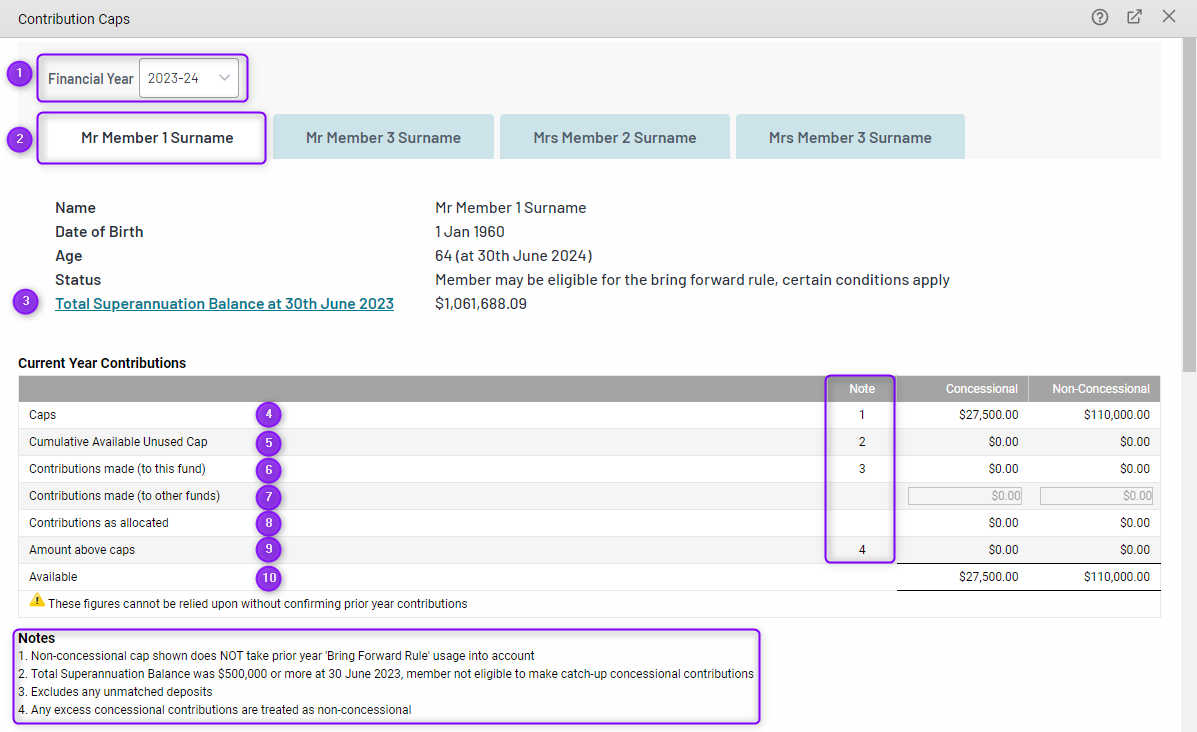This screenshot has width=1197, height=732.
Task: Click annotation marker 10 beside Available
Action: [x=267, y=578]
